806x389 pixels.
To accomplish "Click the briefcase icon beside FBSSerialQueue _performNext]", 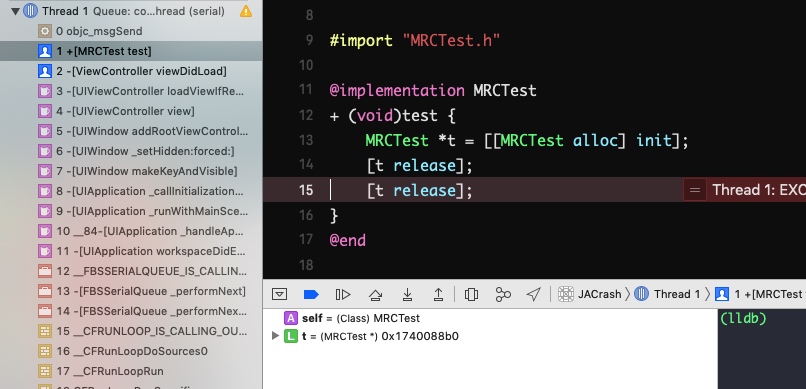I will tap(45, 291).
